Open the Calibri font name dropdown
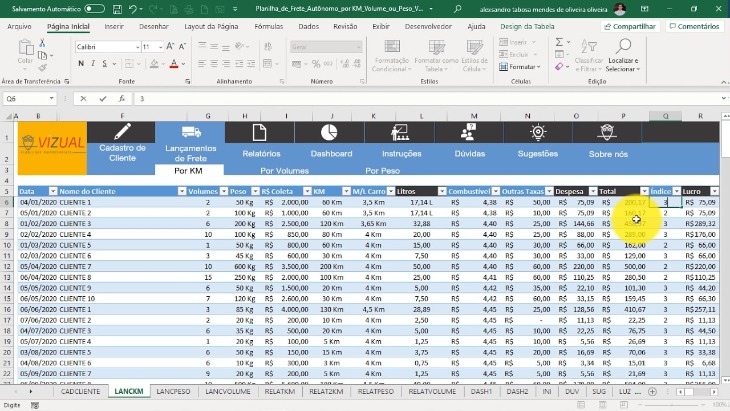Viewport: 730px width, 411px height. coord(138,47)
